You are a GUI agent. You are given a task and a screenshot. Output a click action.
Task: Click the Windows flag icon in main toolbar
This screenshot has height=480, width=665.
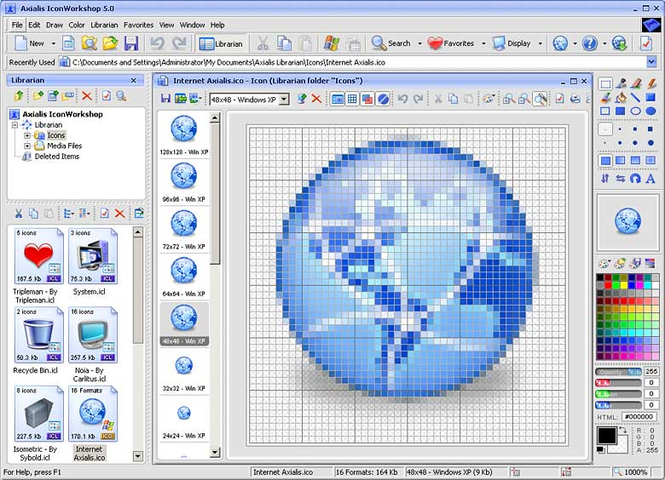(x=331, y=43)
